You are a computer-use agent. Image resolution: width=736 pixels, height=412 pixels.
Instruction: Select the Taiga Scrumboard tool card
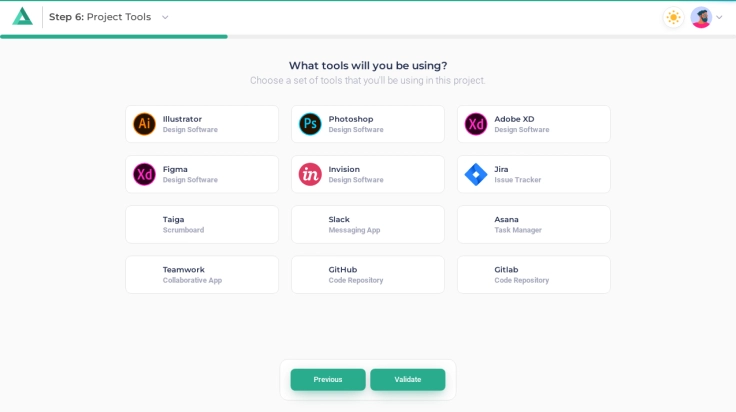pyautogui.click(x=202, y=224)
